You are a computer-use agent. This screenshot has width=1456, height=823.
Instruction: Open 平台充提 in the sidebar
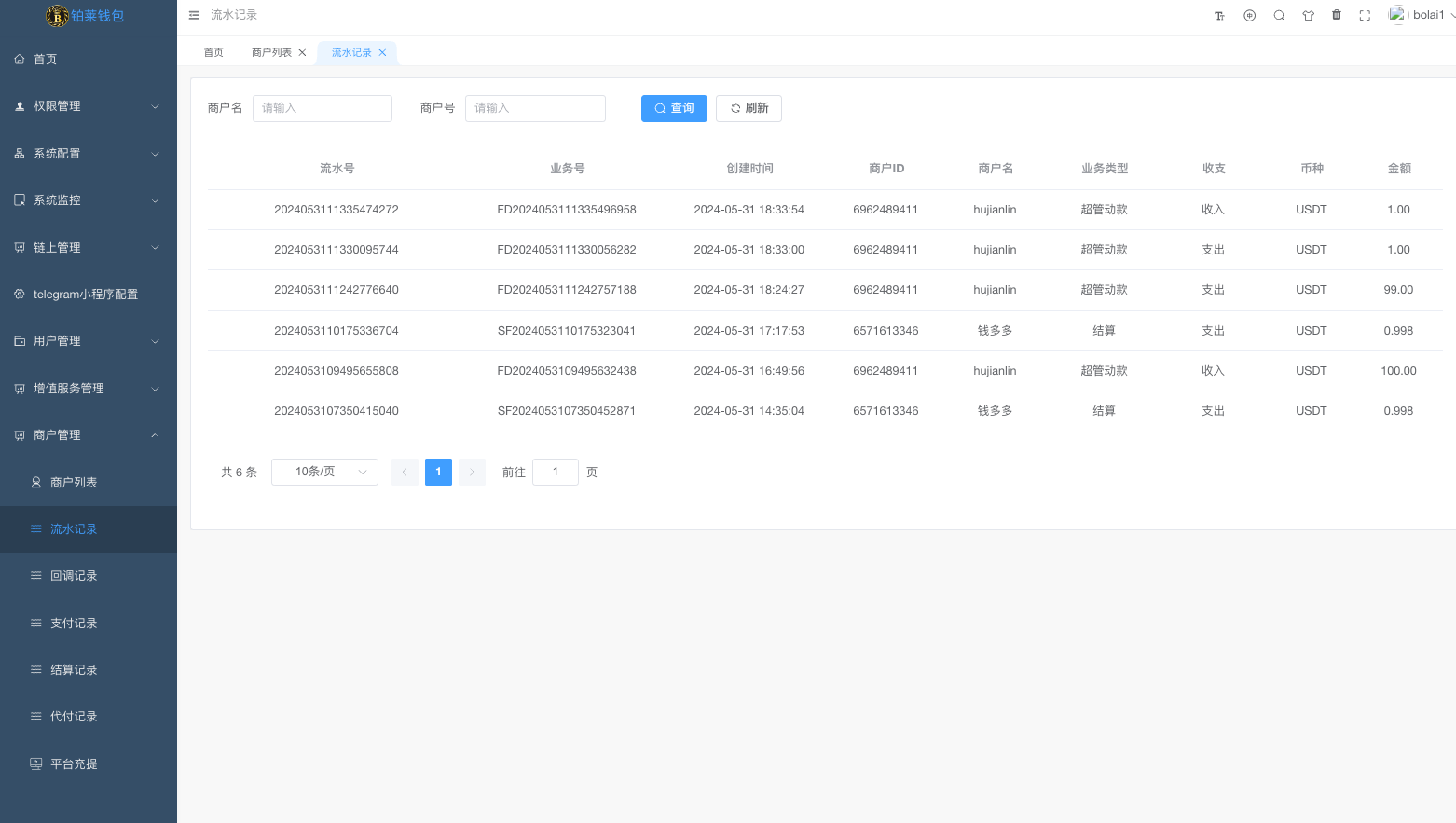pyautogui.click(x=74, y=764)
